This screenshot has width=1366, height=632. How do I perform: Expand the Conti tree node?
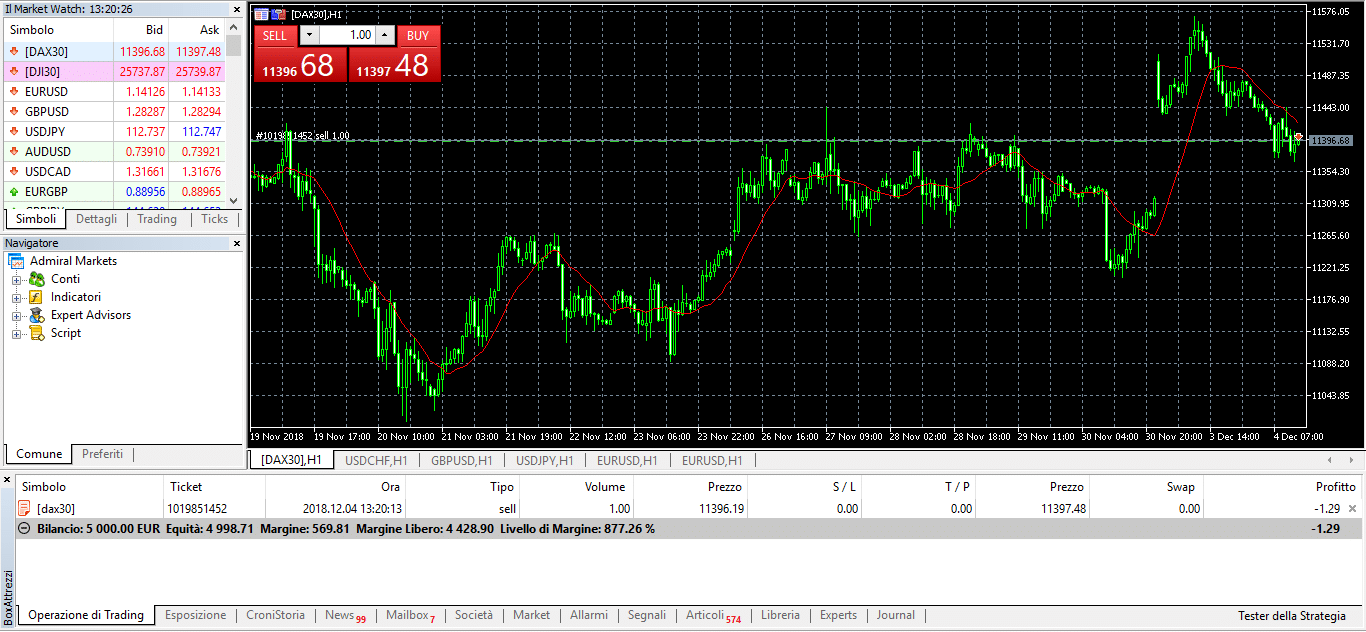pos(17,279)
